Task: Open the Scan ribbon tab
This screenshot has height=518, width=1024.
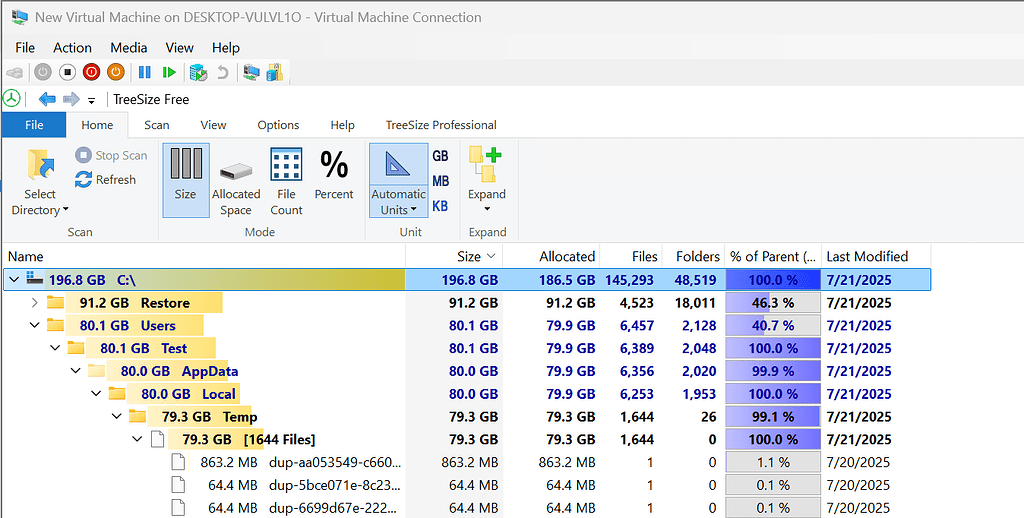Action: [157, 125]
